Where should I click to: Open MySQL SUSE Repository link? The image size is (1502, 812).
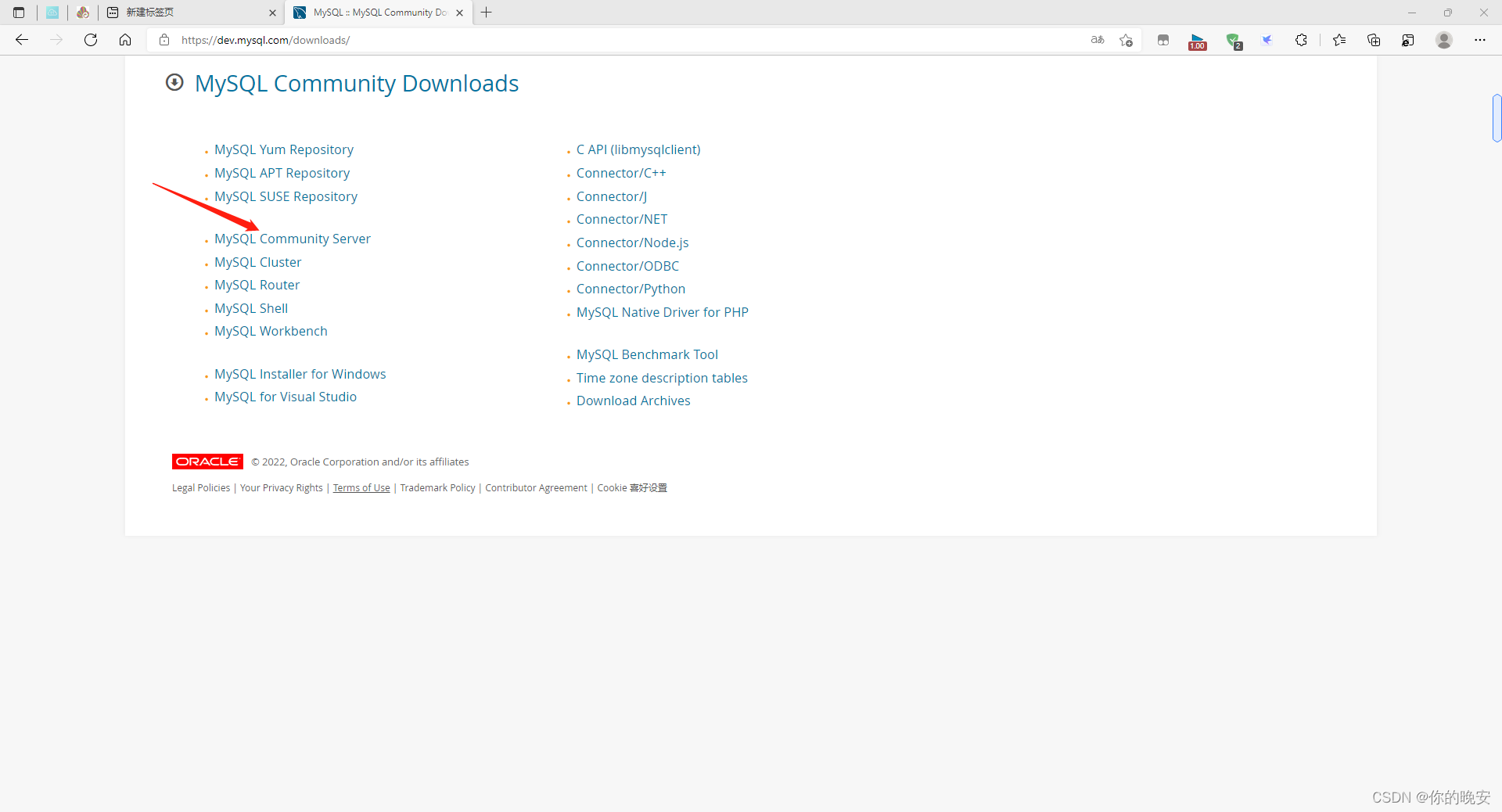click(x=286, y=196)
